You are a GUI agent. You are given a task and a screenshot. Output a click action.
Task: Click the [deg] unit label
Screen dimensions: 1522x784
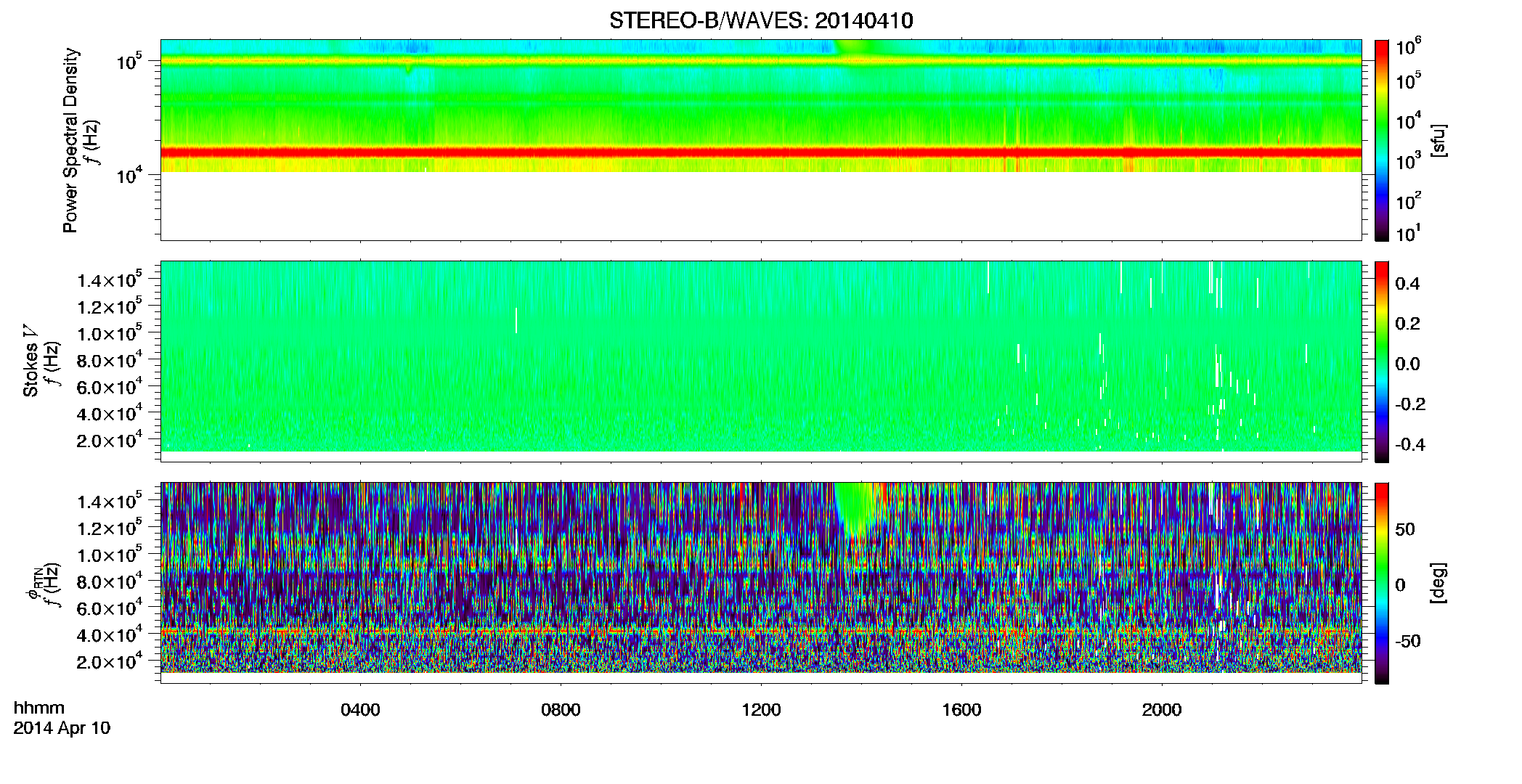click(1438, 583)
